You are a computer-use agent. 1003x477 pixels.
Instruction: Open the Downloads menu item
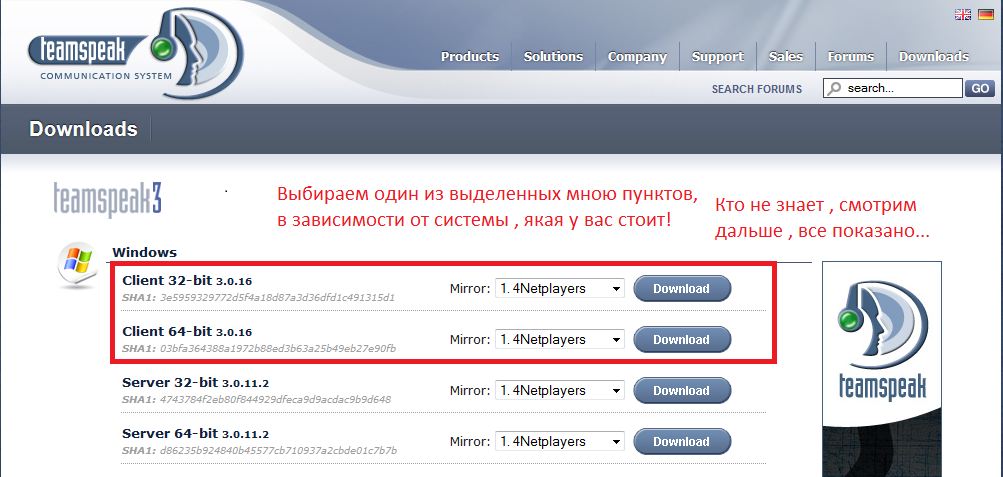[x=934, y=56]
